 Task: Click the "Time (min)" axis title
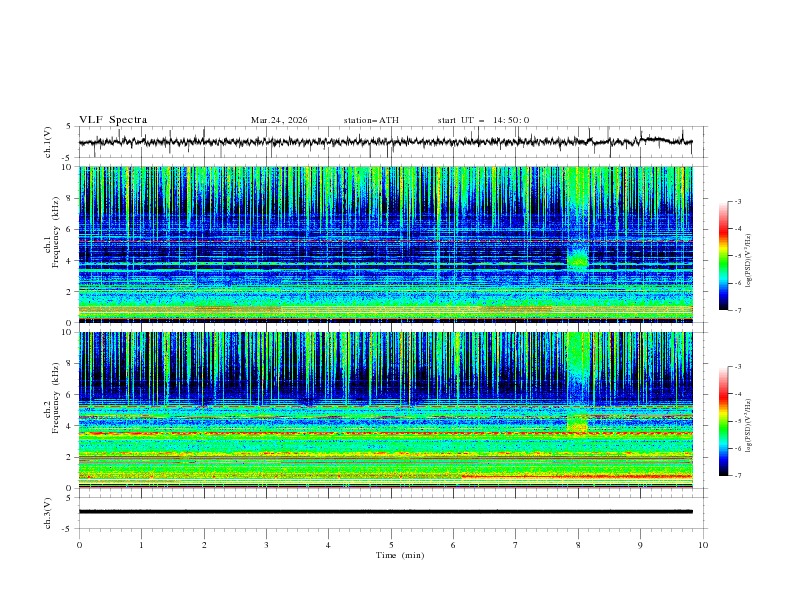click(400, 555)
